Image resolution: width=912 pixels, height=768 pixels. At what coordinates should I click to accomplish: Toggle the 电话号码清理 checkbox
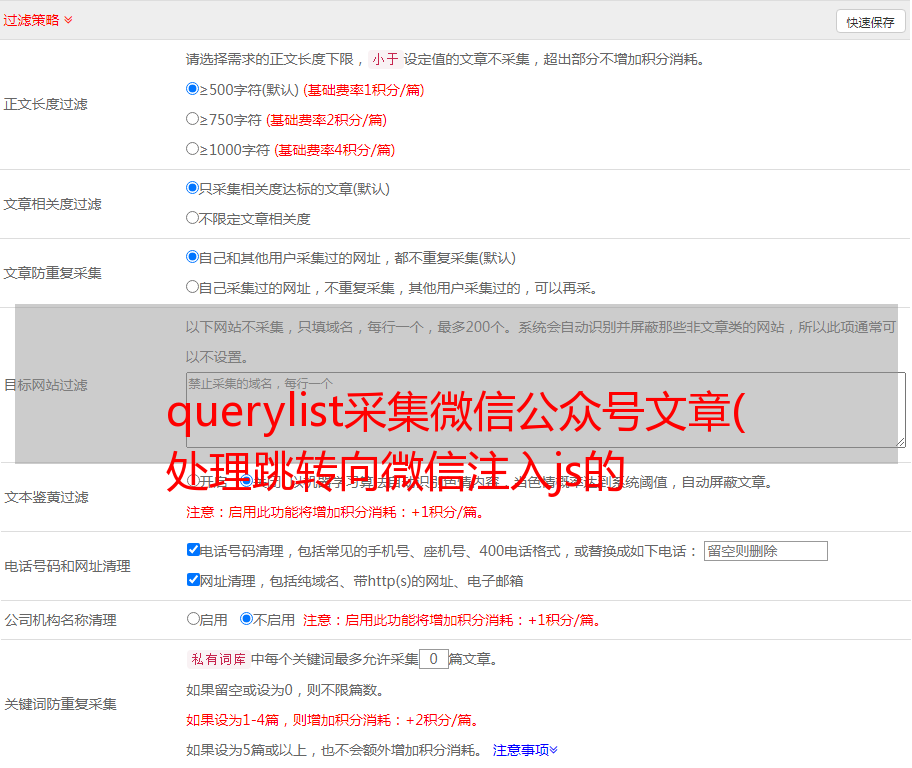pos(194,550)
